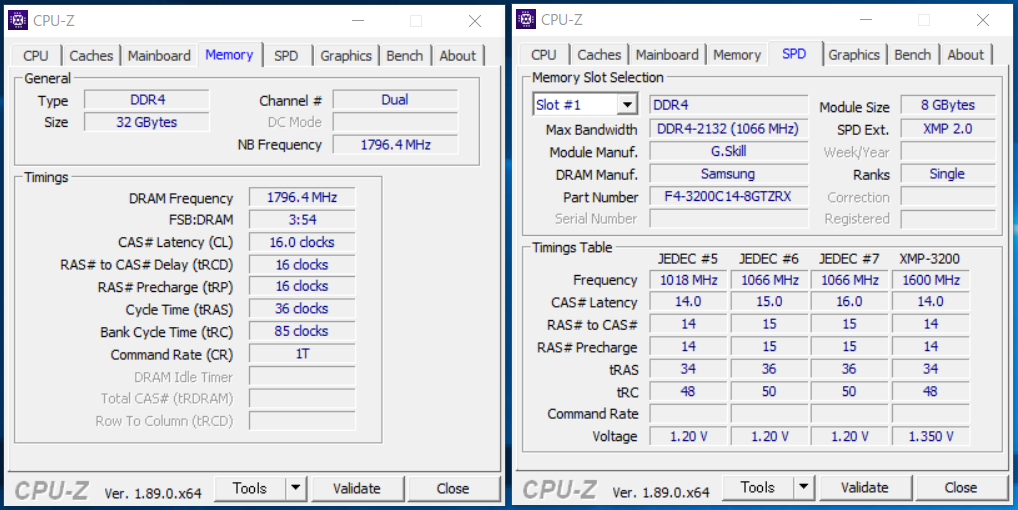The height and width of the screenshot is (510, 1018).
Task: Switch to Memory tab in right window
Action: point(737,55)
